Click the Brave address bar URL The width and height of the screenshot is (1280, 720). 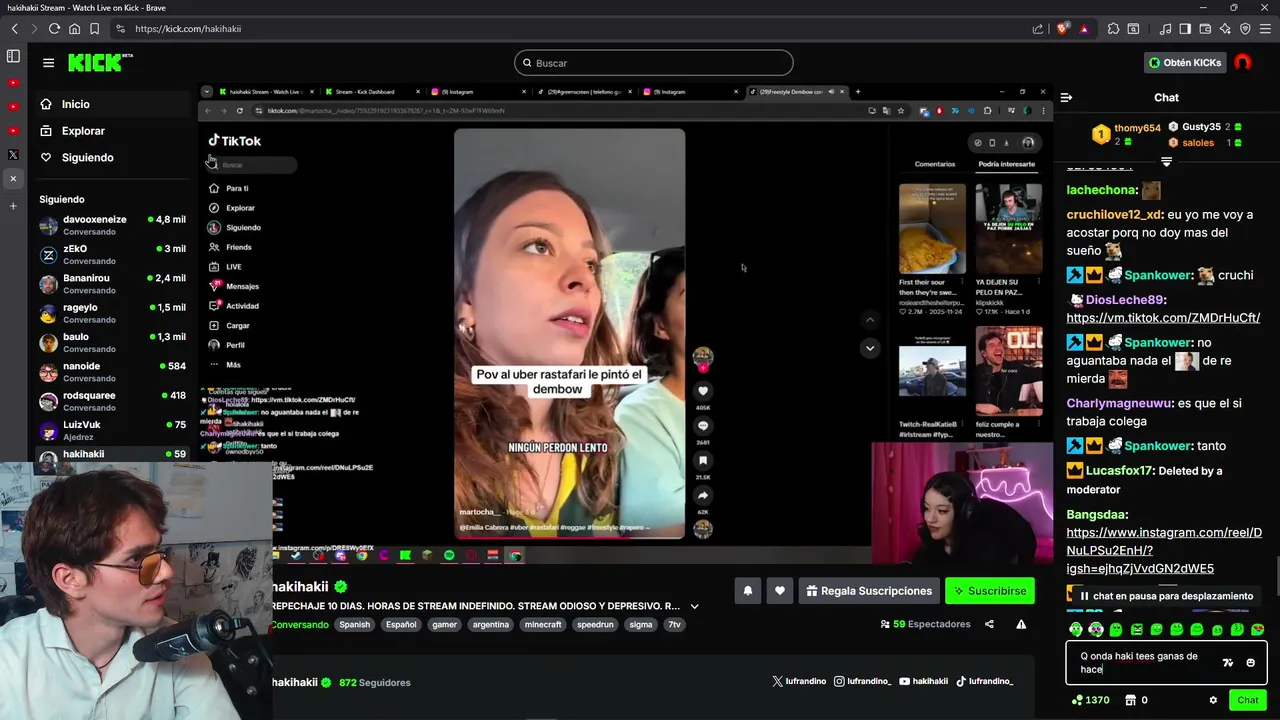pyautogui.click(x=188, y=29)
